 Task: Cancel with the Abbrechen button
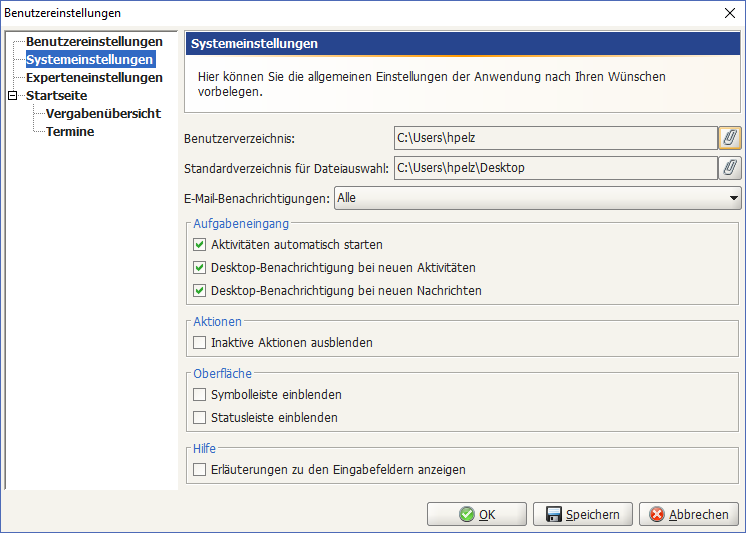(689, 514)
